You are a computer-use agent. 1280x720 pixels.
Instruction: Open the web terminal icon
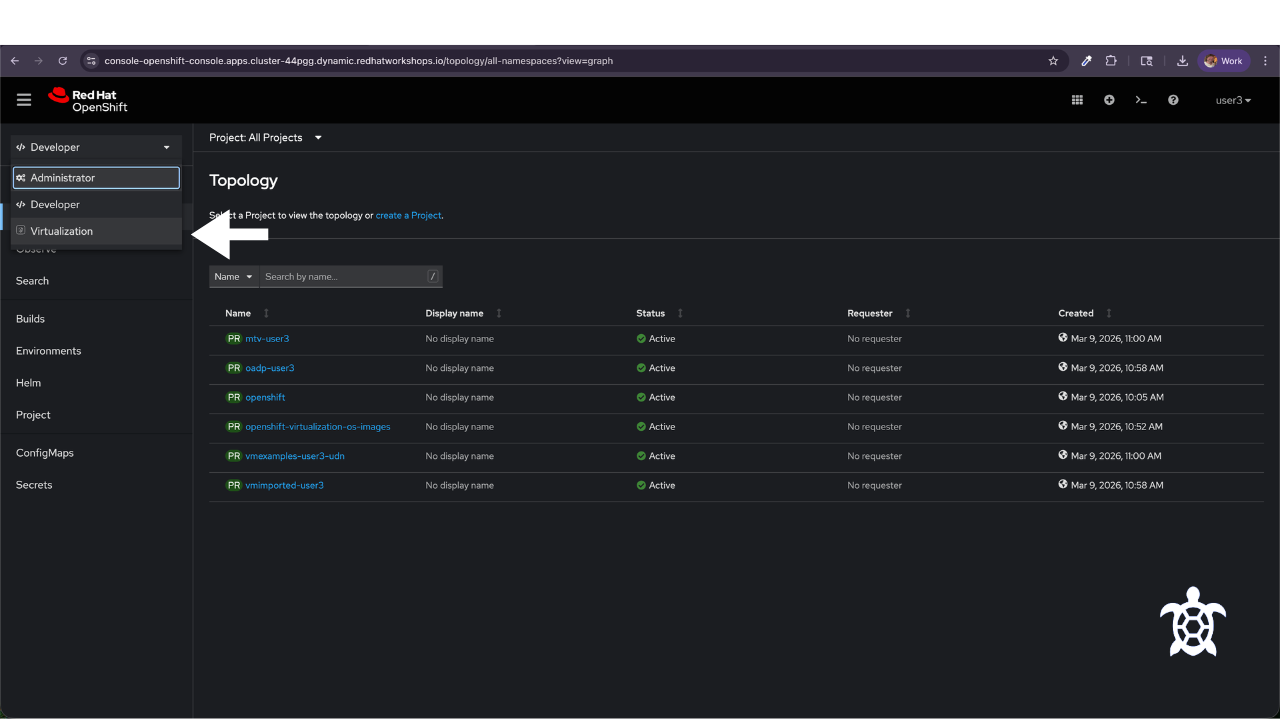pos(1141,100)
